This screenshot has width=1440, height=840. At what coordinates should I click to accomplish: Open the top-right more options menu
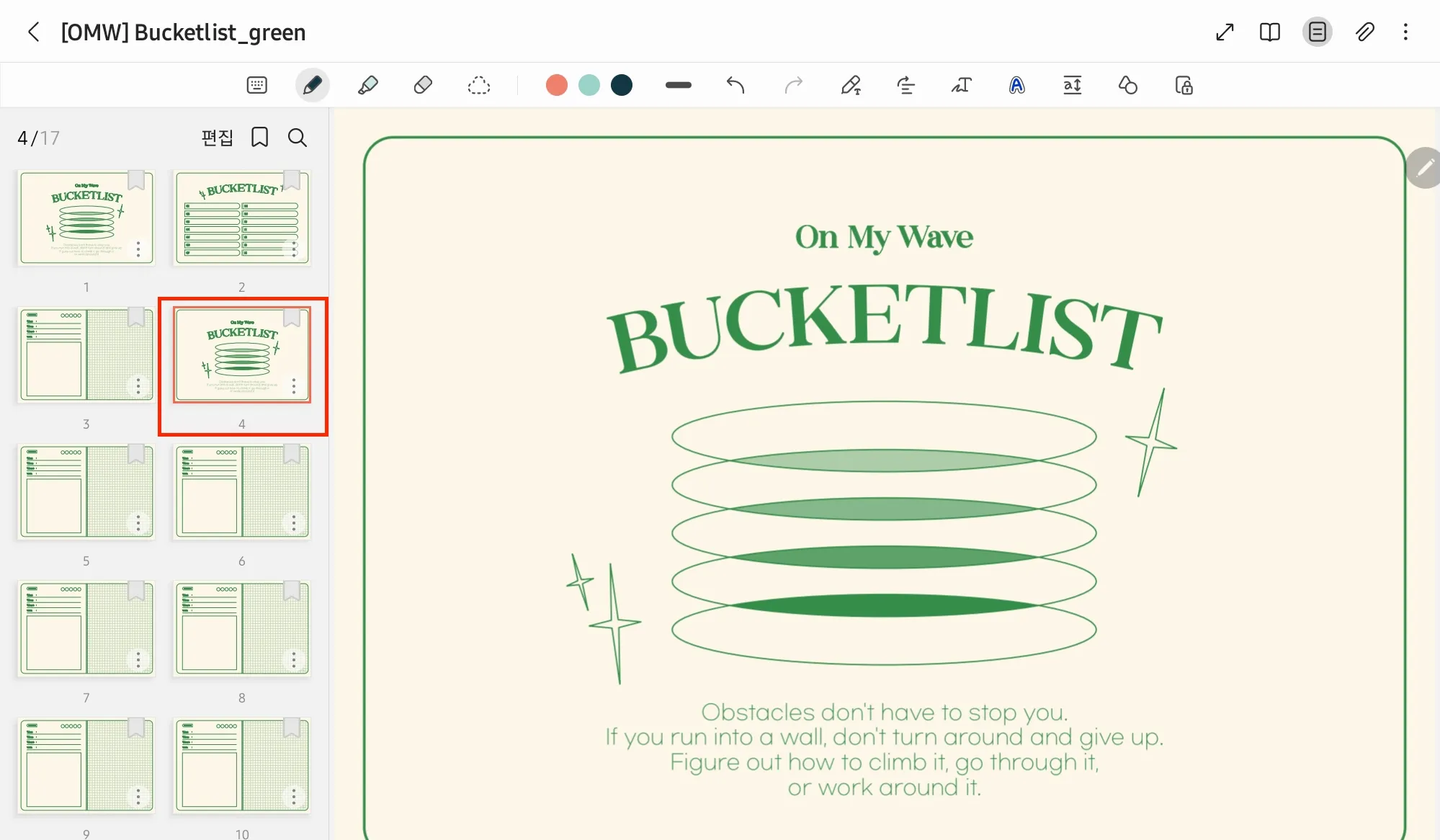click(1405, 32)
